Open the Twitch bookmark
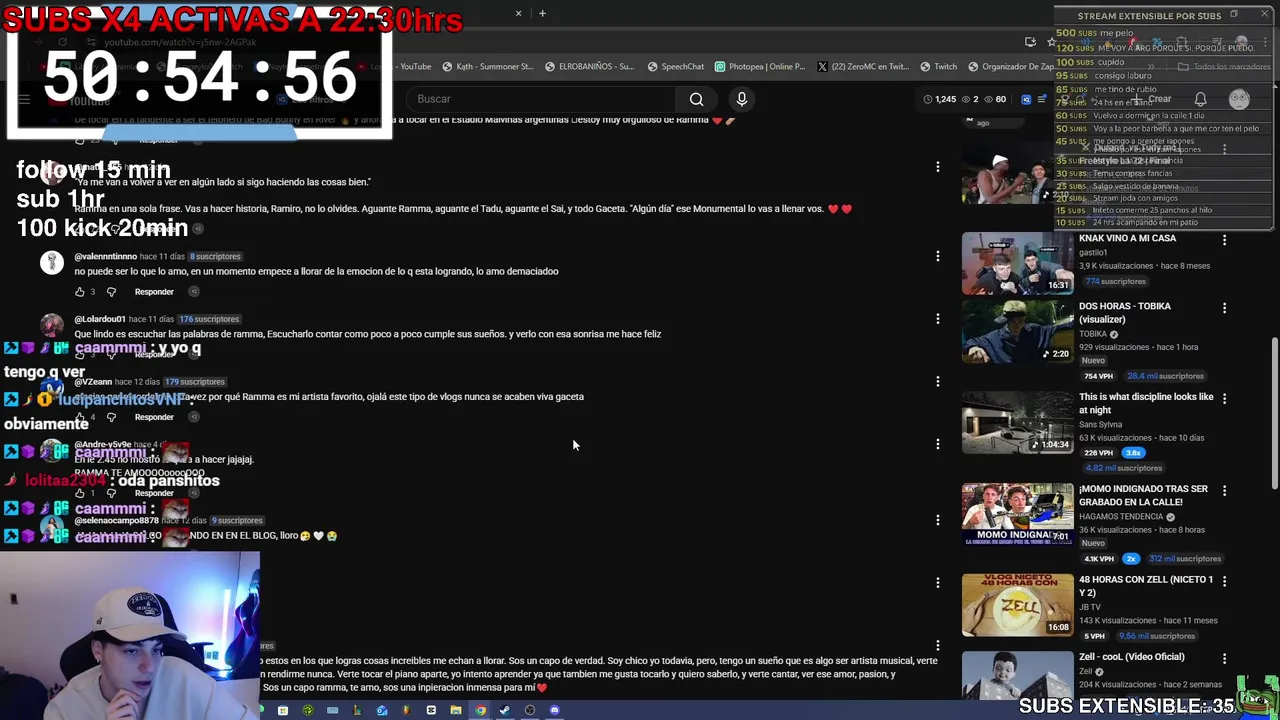The width and height of the screenshot is (1280, 720). (x=937, y=67)
